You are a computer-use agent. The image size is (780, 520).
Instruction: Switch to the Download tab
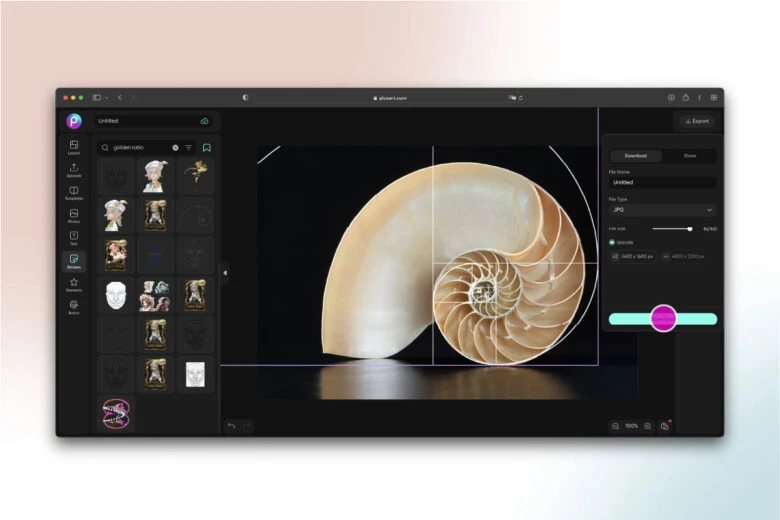click(x=636, y=156)
